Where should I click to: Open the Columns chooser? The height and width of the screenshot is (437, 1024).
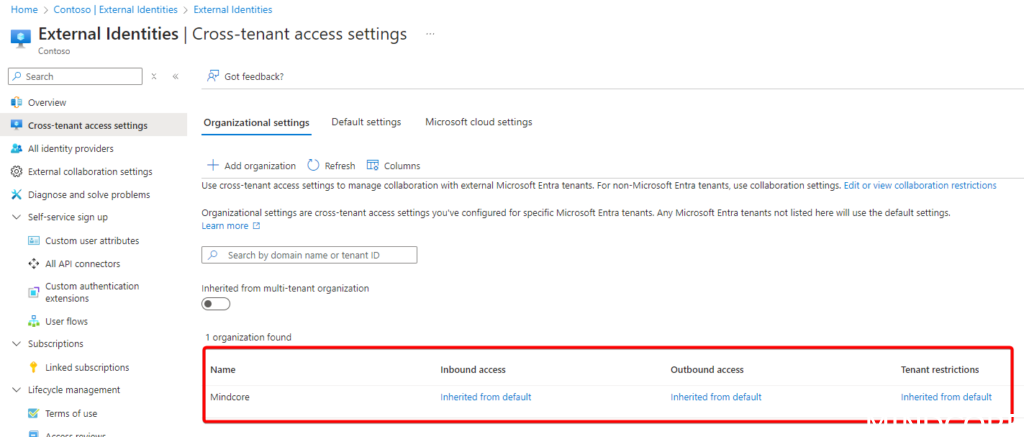point(393,166)
